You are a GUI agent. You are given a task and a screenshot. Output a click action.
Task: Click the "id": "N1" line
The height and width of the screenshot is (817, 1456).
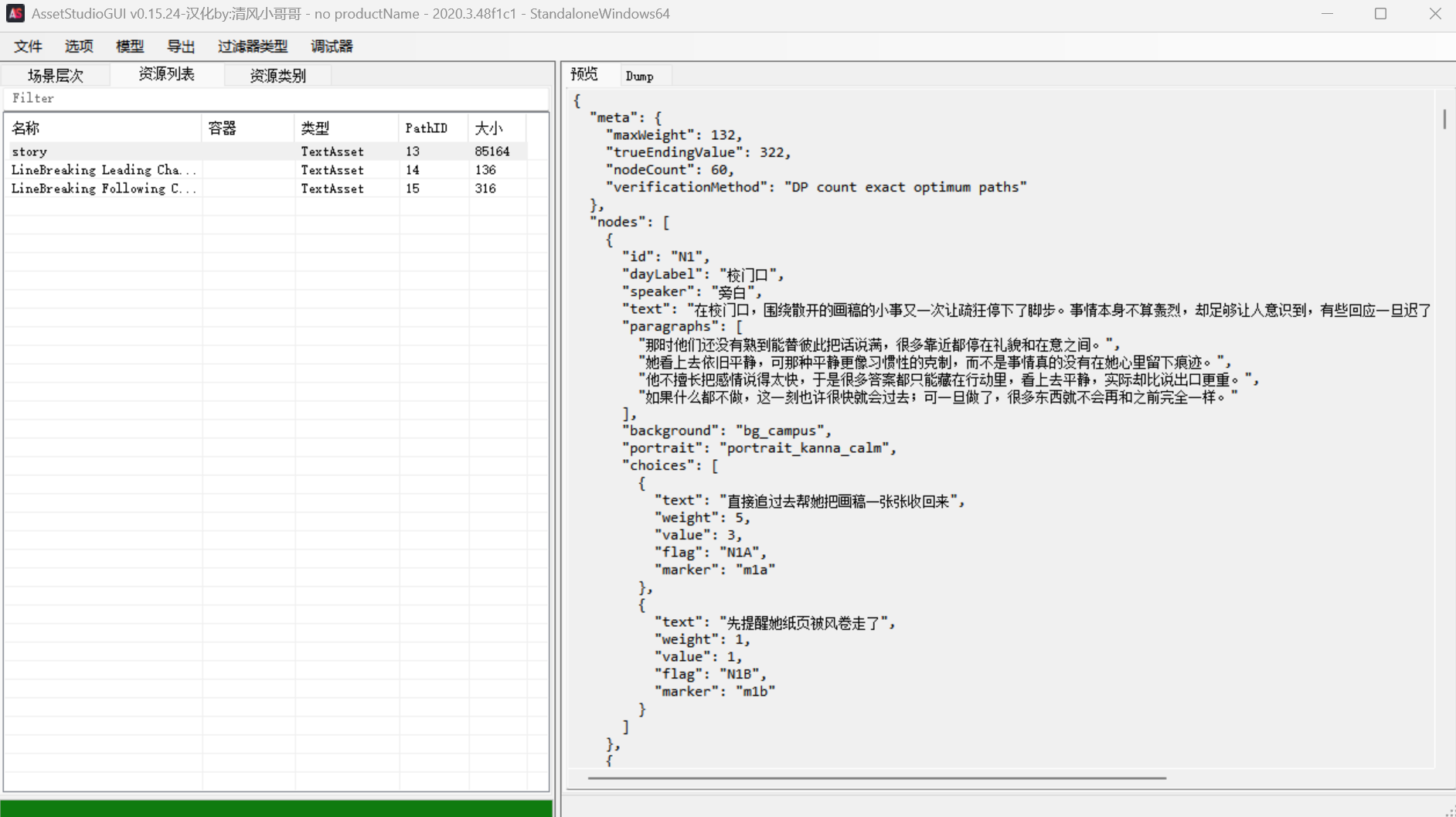pos(665,257)
